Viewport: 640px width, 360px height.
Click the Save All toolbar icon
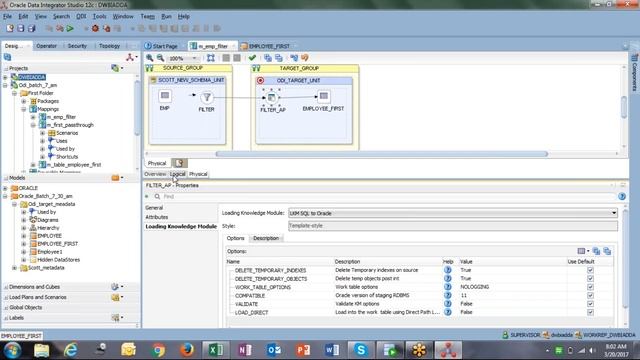31,28
